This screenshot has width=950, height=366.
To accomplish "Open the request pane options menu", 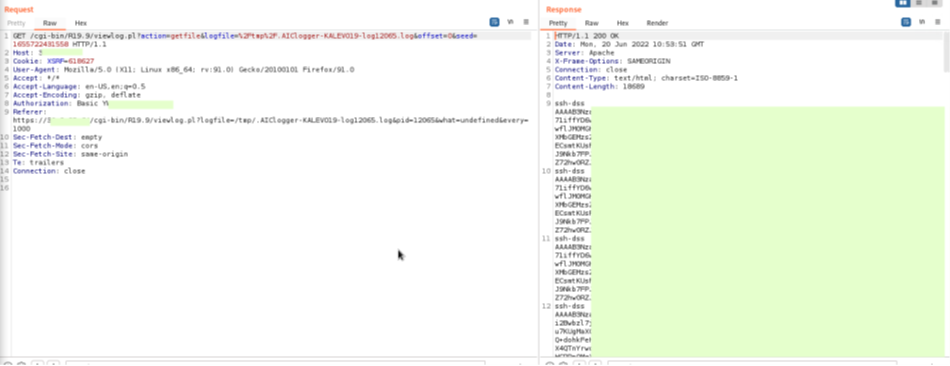I will pyautogui.click(x=526, y=22).
